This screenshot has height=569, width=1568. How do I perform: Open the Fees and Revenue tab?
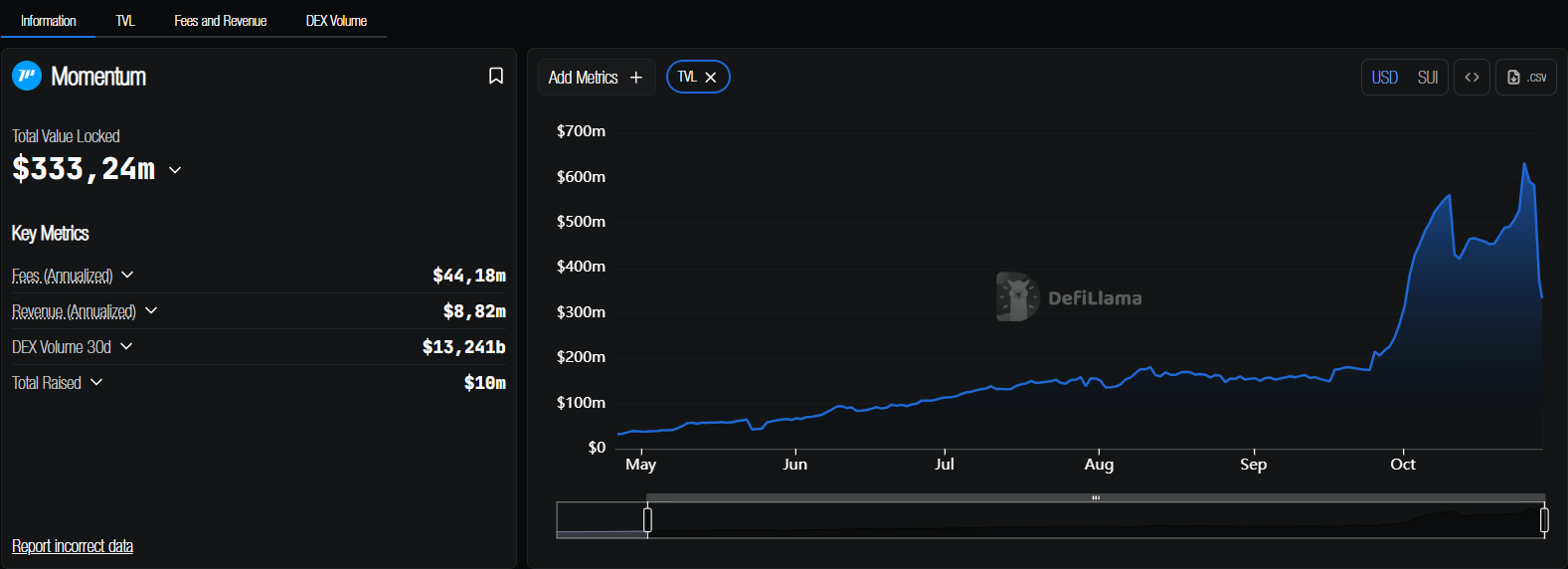tap(220, 21)
